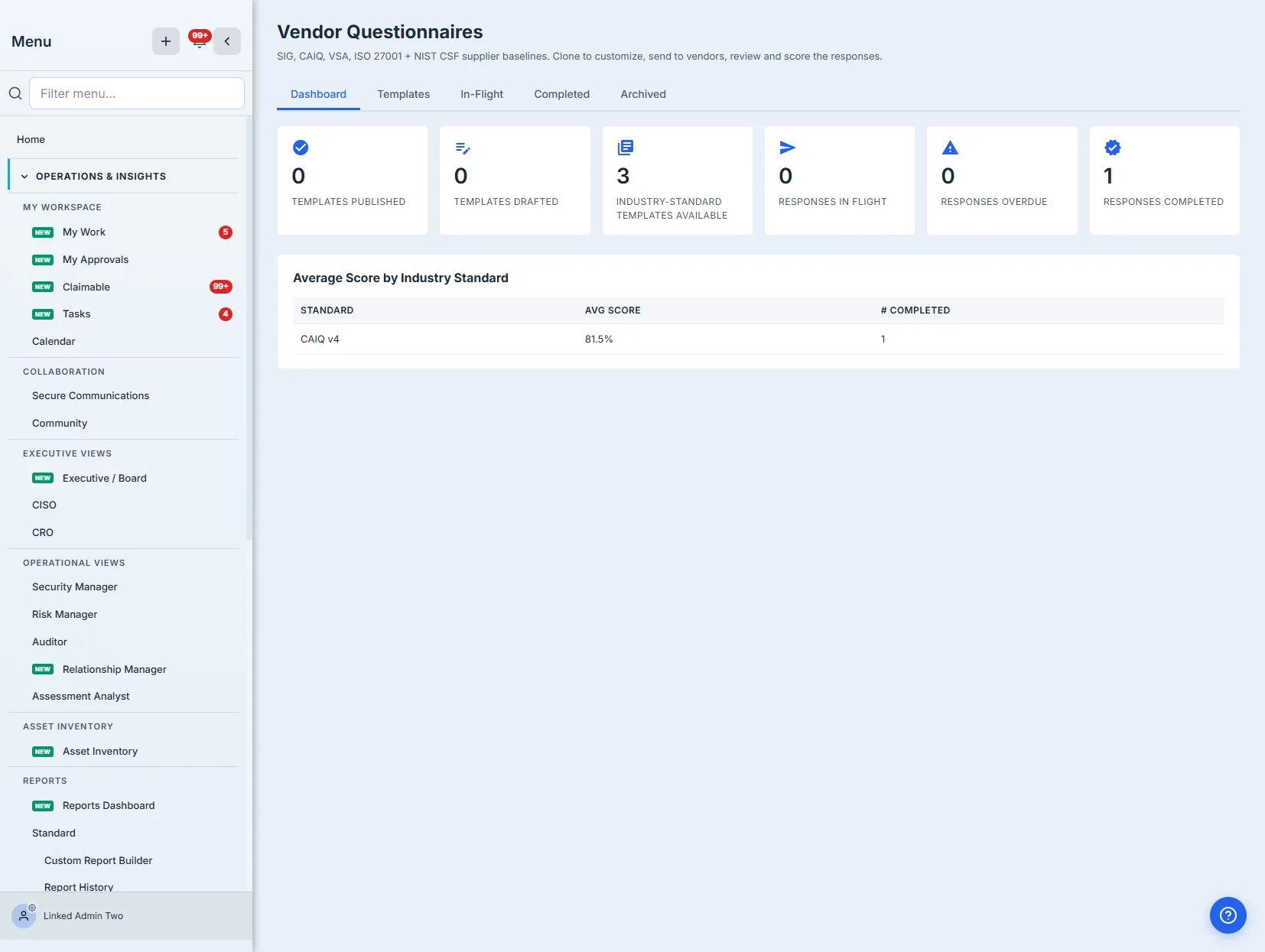Open the Archived tab
Image resolution: width=1265 pixels, height=952 pixels.
tap(643, 94)
